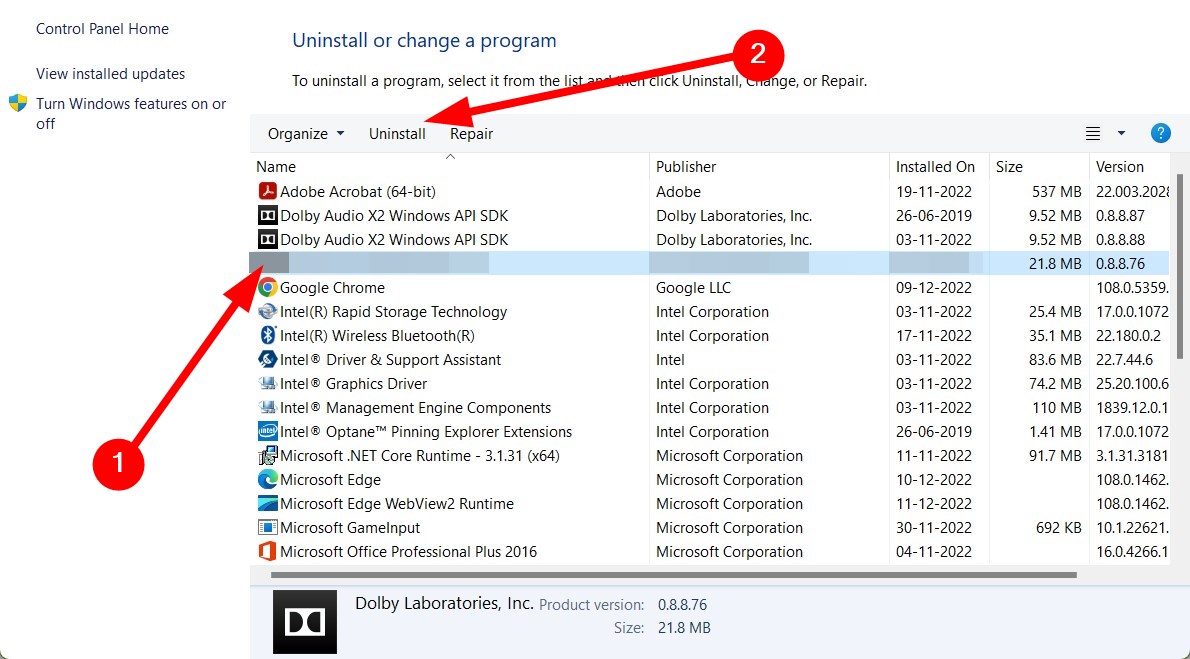This screenshot has height=659, width=1190.
Task: Expand the view options dropdown arrow
Action: pos(1121,133)
